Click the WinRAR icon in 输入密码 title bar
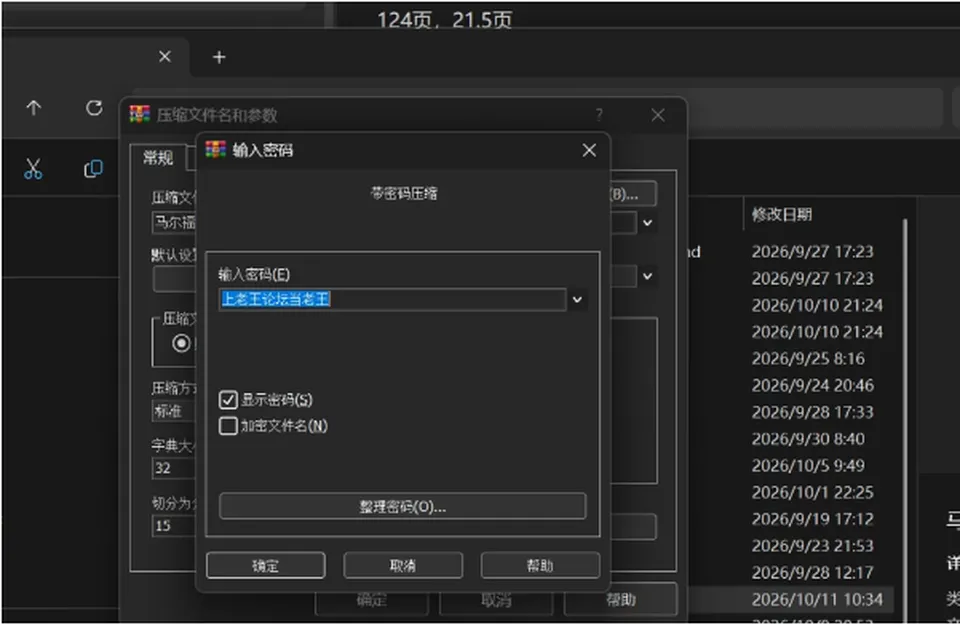The width and height of the screenshot is (960, 625). (x=216, y=149)
